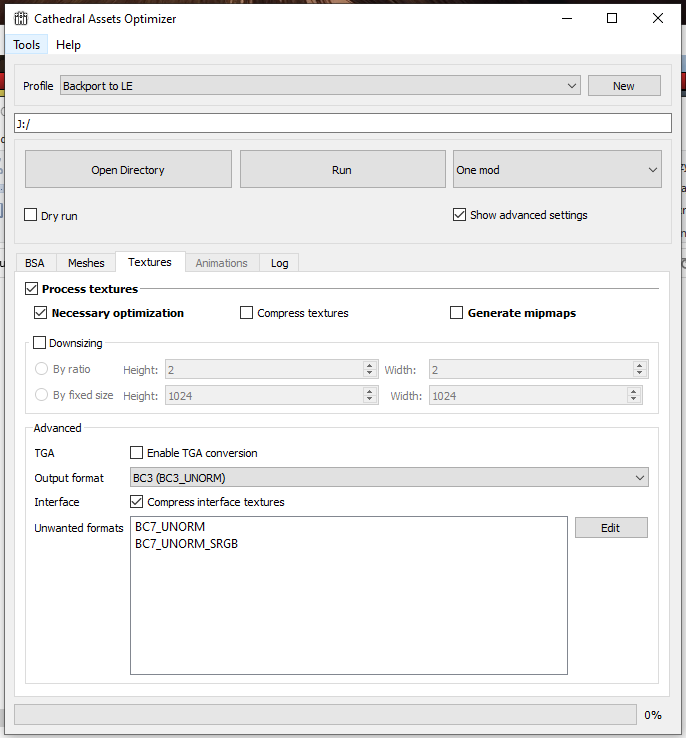Click the directory path field showing J:/
The height and width of the screenshot is (738, 686).
click(343, 123)
